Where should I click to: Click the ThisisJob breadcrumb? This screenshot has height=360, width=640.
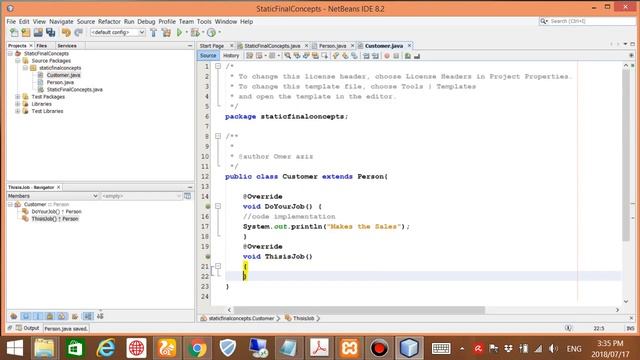(303, 318)
